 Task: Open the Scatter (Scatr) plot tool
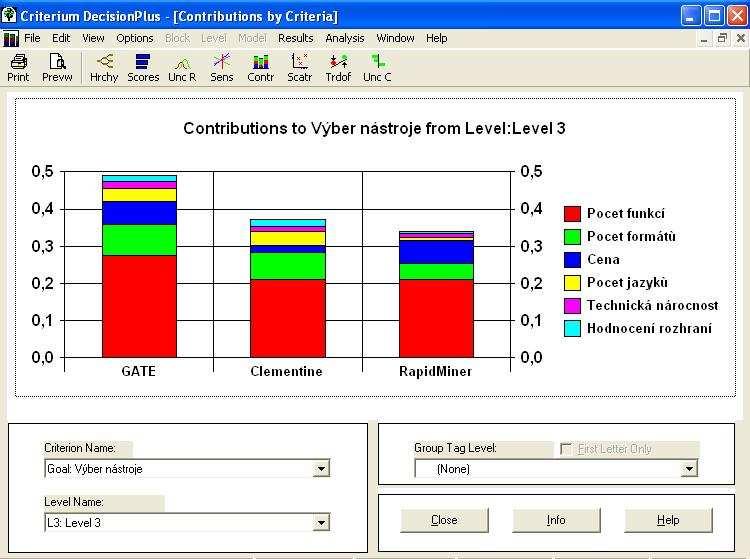(299, 68)
